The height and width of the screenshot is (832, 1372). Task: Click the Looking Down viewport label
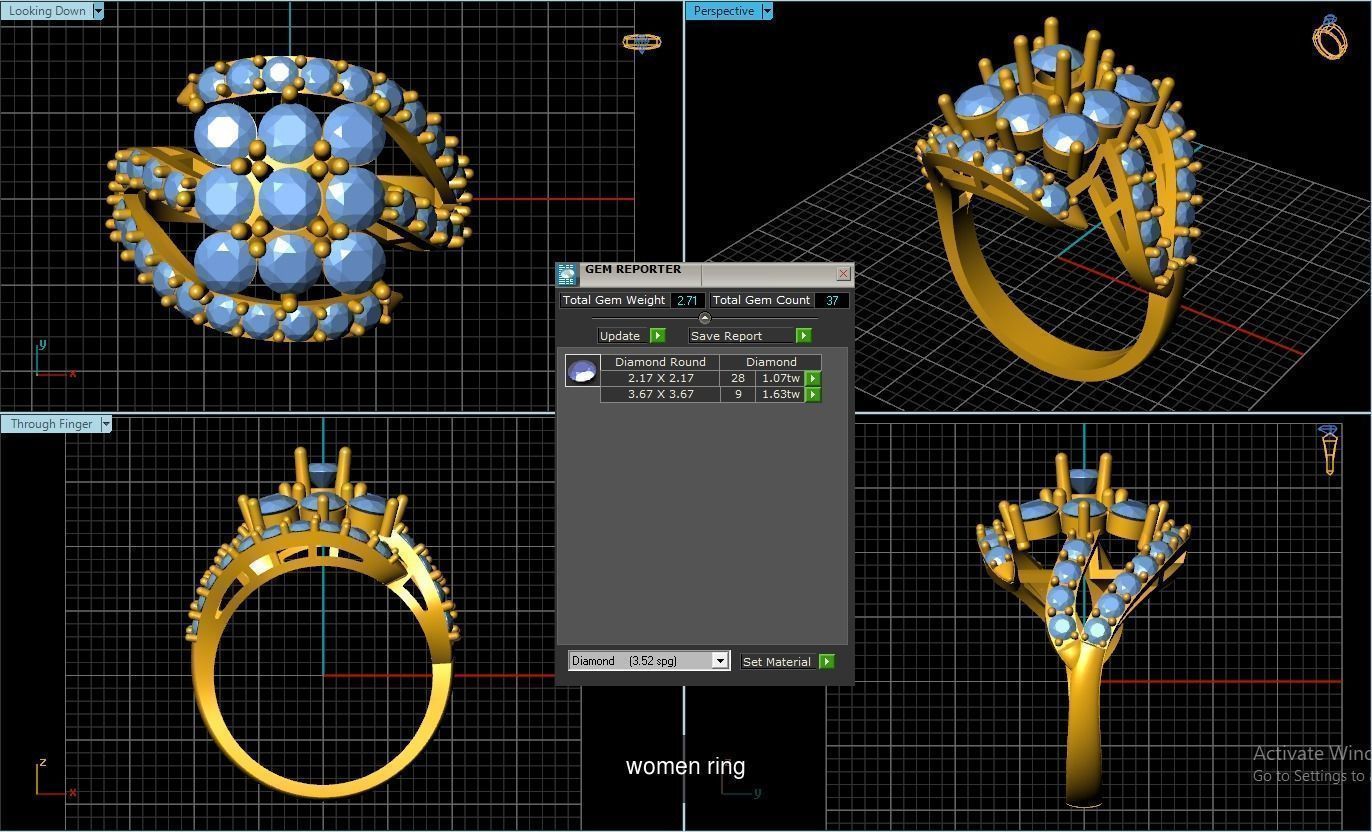(46, 11)
